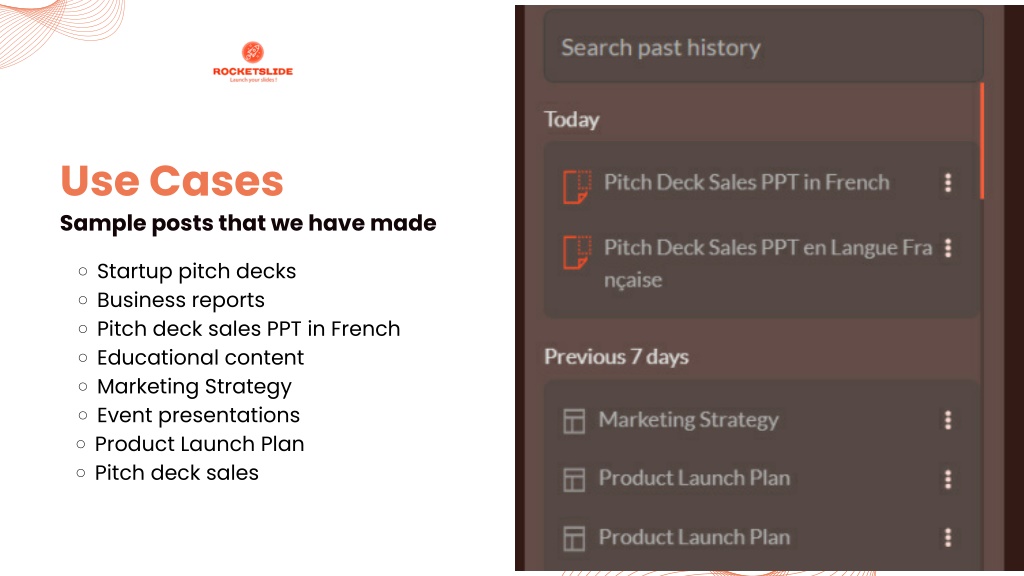Open three-dot menu for first Product Launch Plan
This screenshot has height=576, width=1024.
tap(948, 479)
